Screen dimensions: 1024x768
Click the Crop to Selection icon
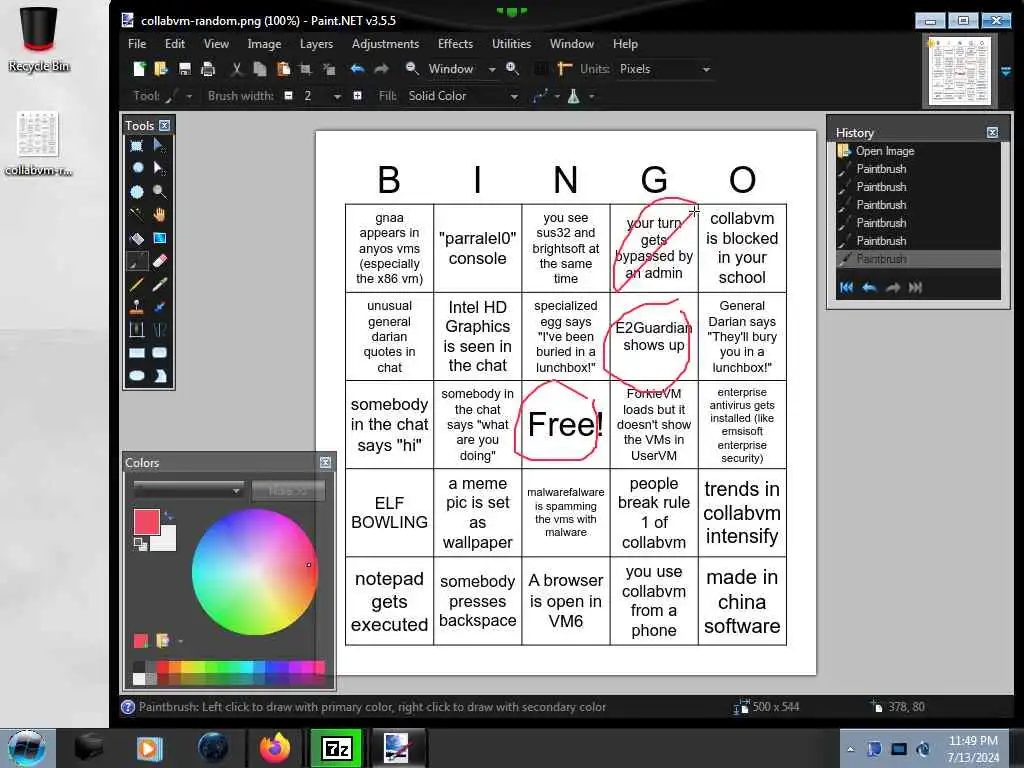pyautogui.click(x=305, y=69)
